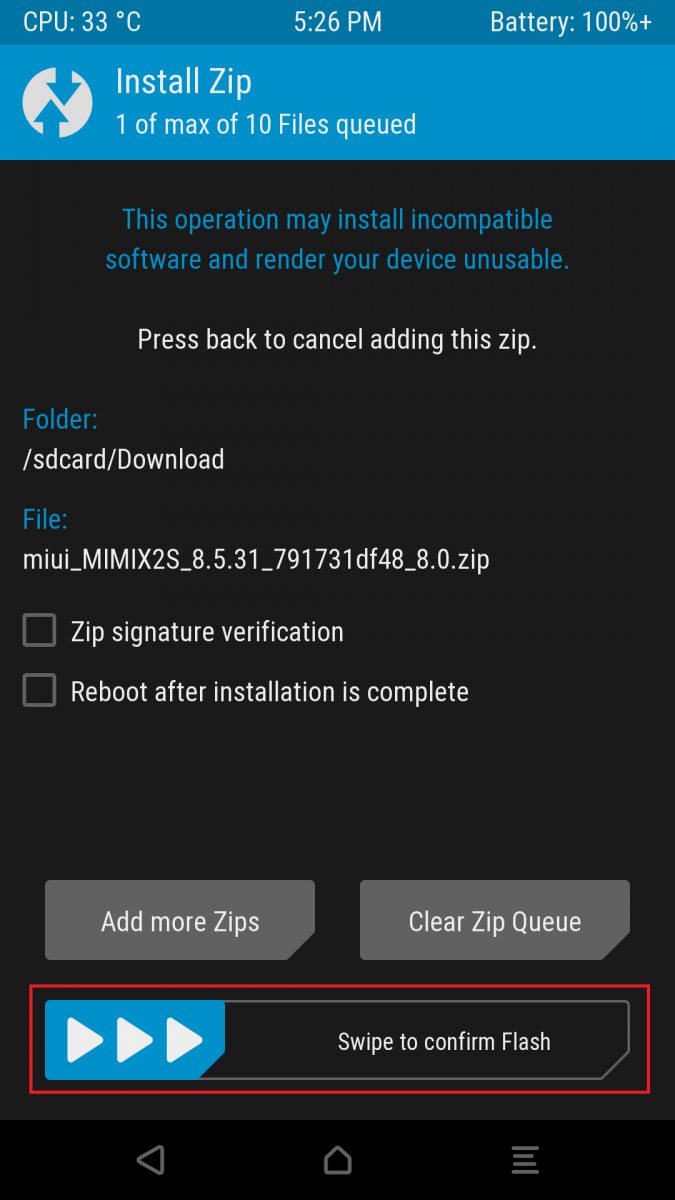The image size is (675, 1200).
Task: Click the Swipe to confirm Flash slider track
Action: point(338,1040)
